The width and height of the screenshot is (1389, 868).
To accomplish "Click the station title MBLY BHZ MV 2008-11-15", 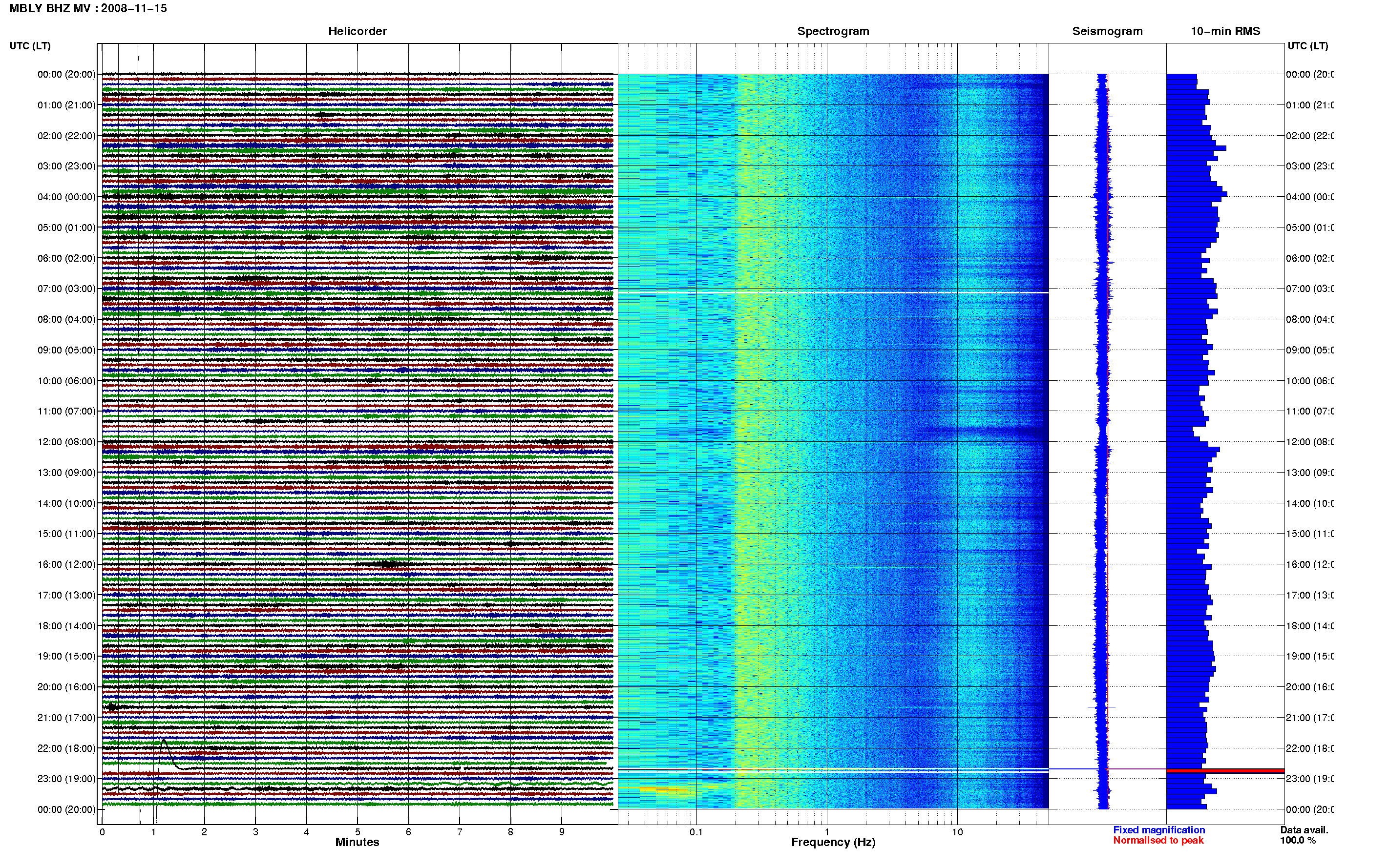I will click(88, 9).
